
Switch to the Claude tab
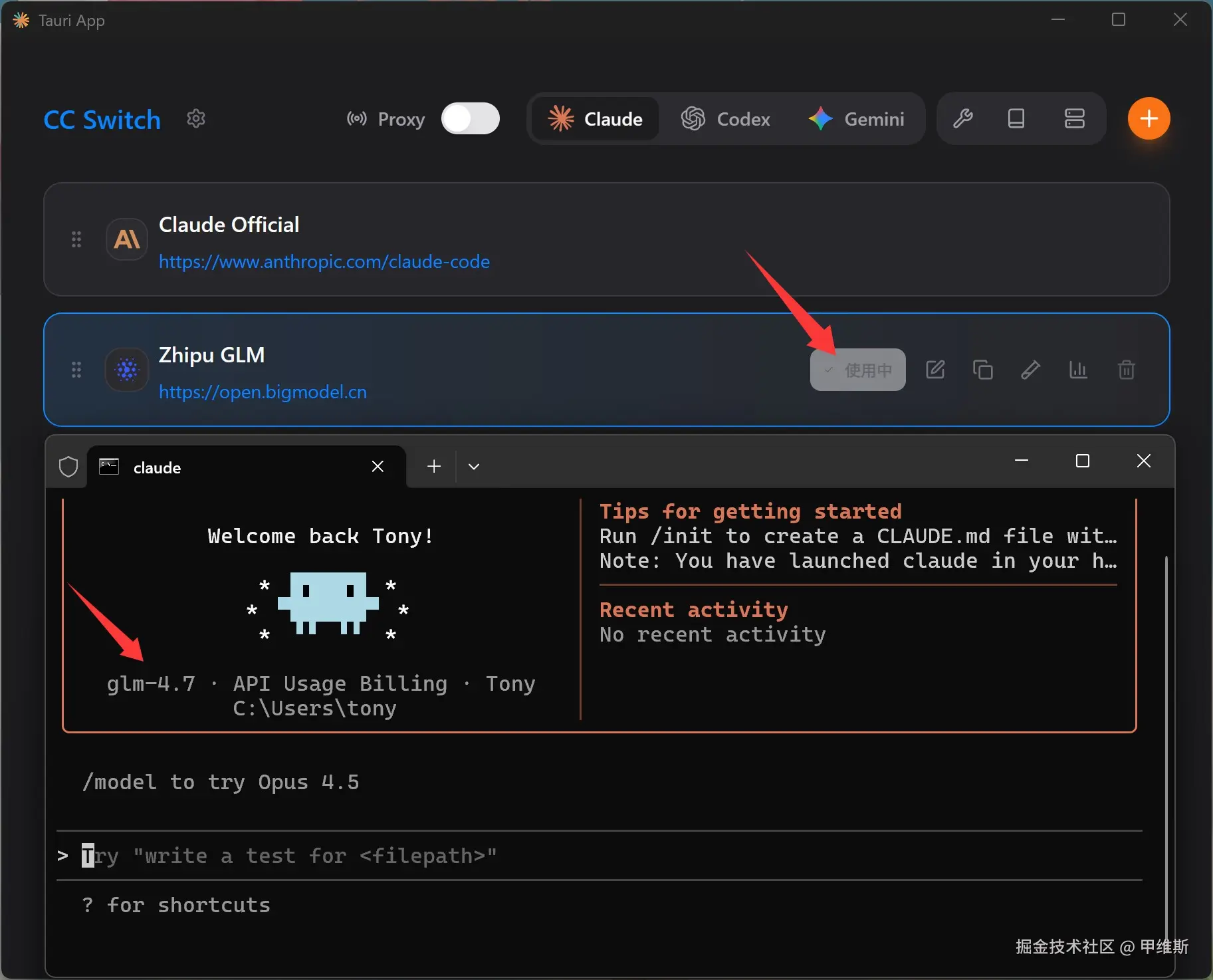tap(596, 119)
